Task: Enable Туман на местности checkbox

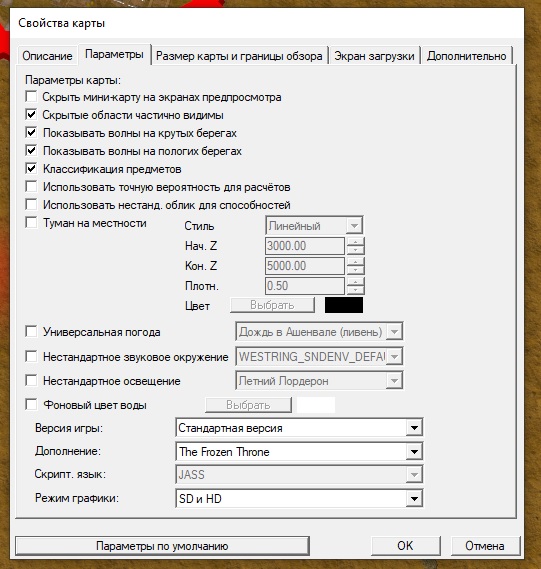Action: 31,222
